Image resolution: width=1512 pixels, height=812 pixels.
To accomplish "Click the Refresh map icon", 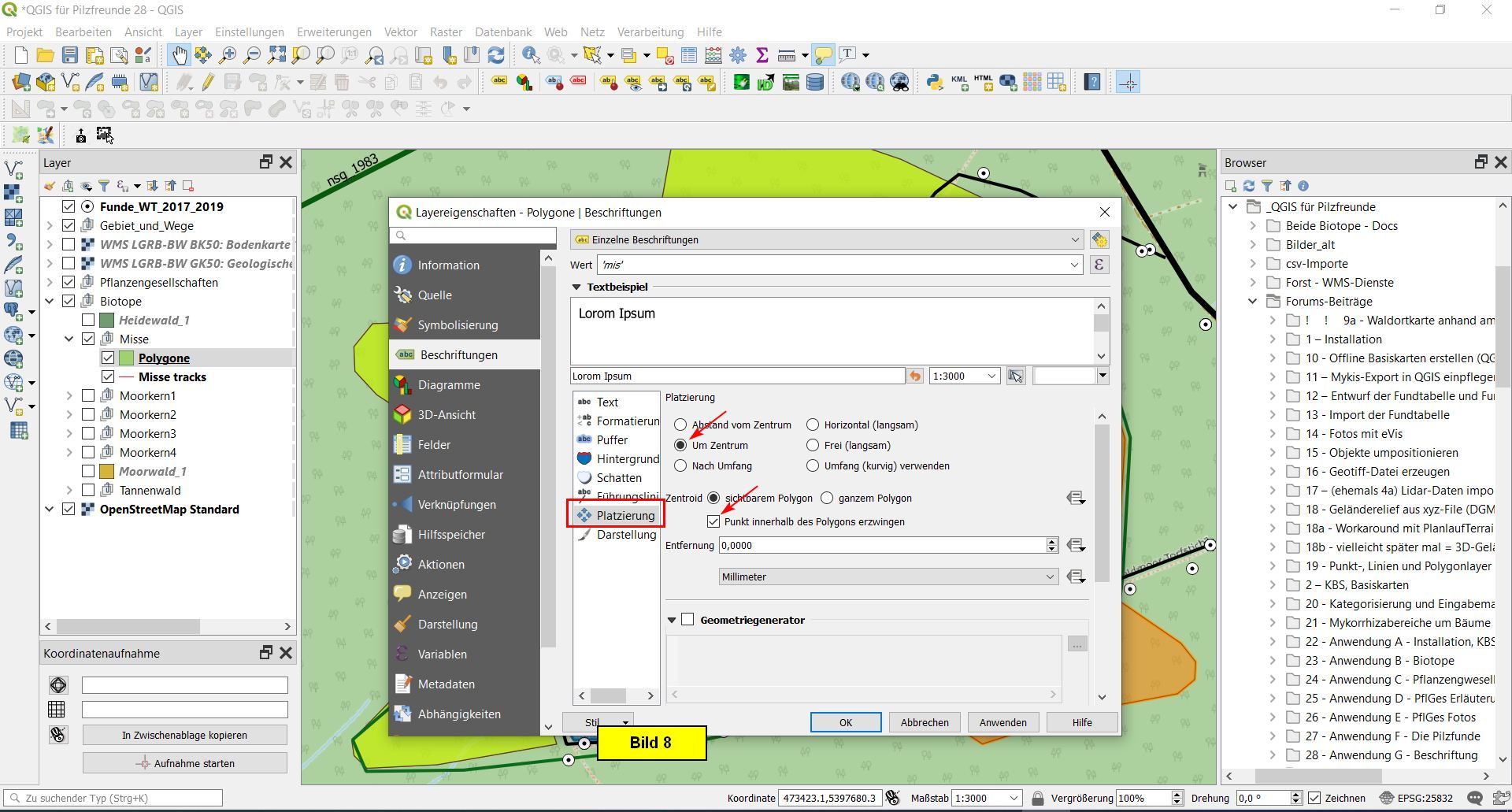I will (496, 55).
